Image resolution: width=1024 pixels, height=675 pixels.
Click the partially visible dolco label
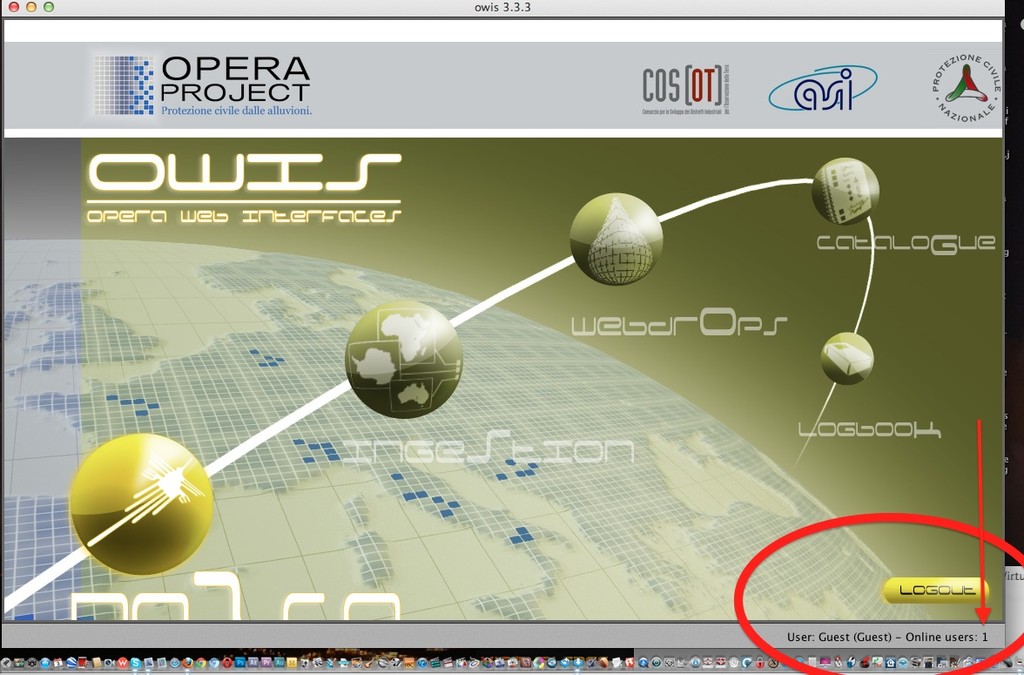tap(235, 603)
